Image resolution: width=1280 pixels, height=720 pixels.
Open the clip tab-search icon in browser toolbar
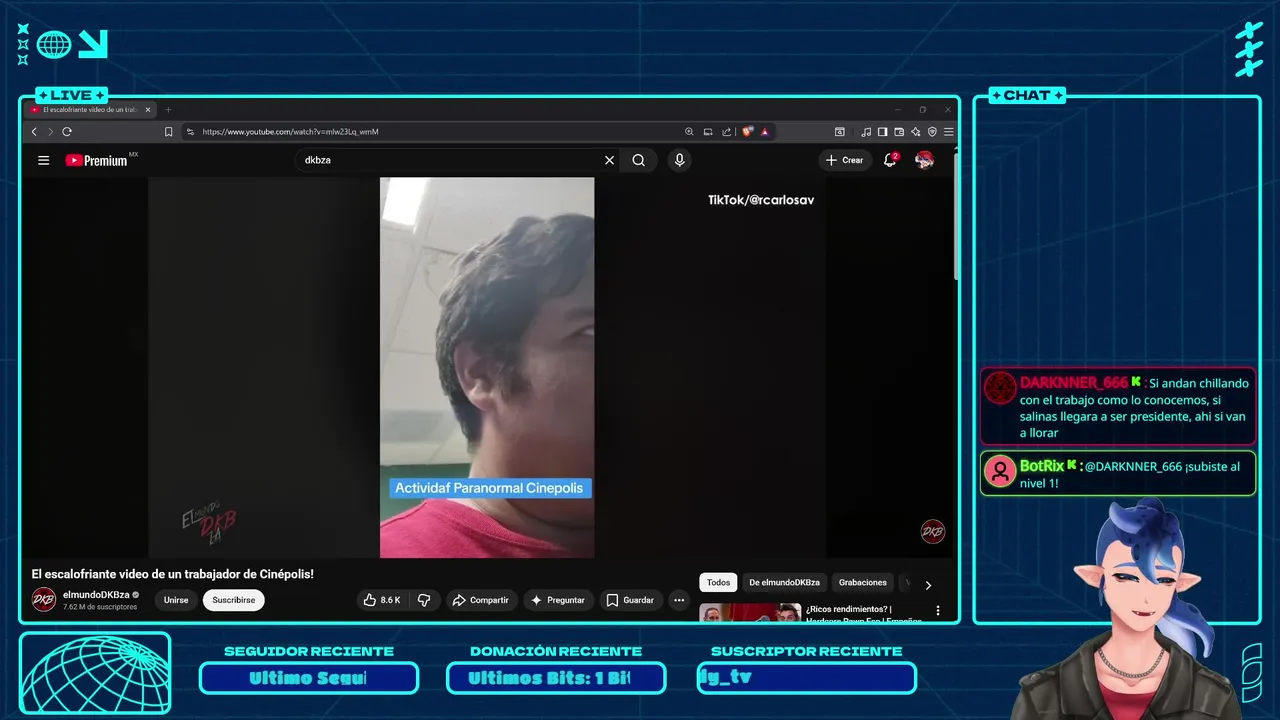coord(839,131)
